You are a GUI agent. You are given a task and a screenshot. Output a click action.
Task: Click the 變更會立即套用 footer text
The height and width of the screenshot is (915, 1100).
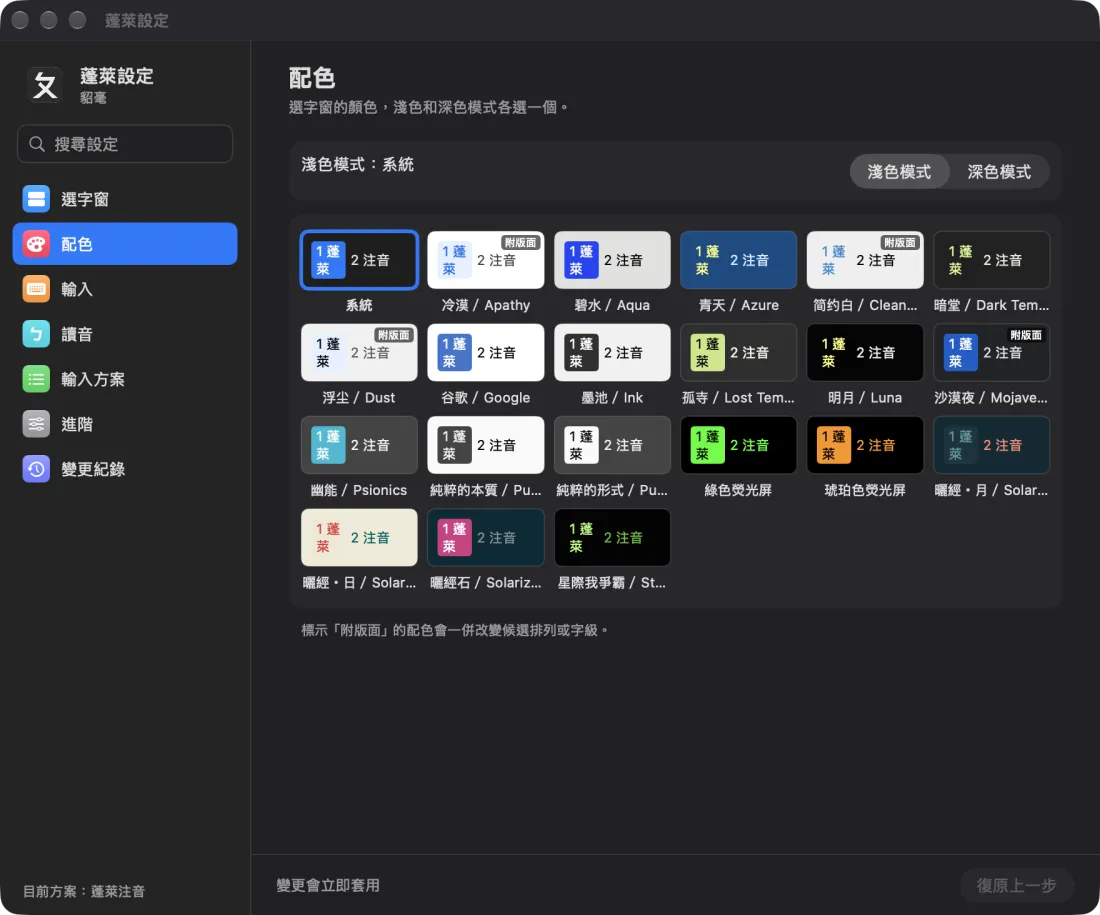click(x=328, y=885)
